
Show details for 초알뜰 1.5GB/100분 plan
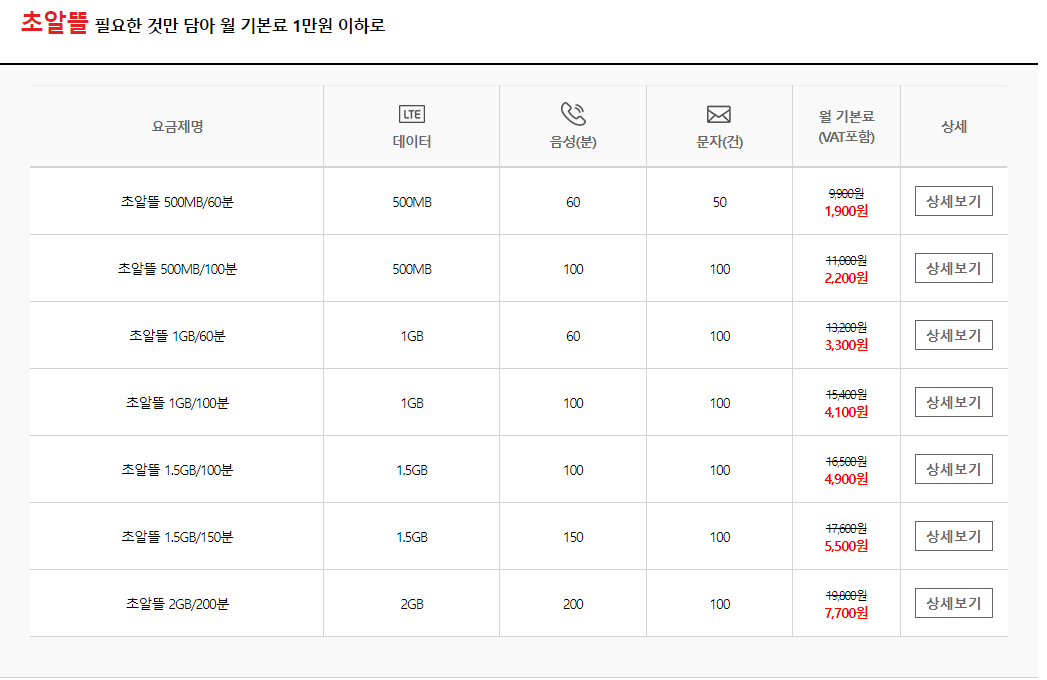pos(954,469)
